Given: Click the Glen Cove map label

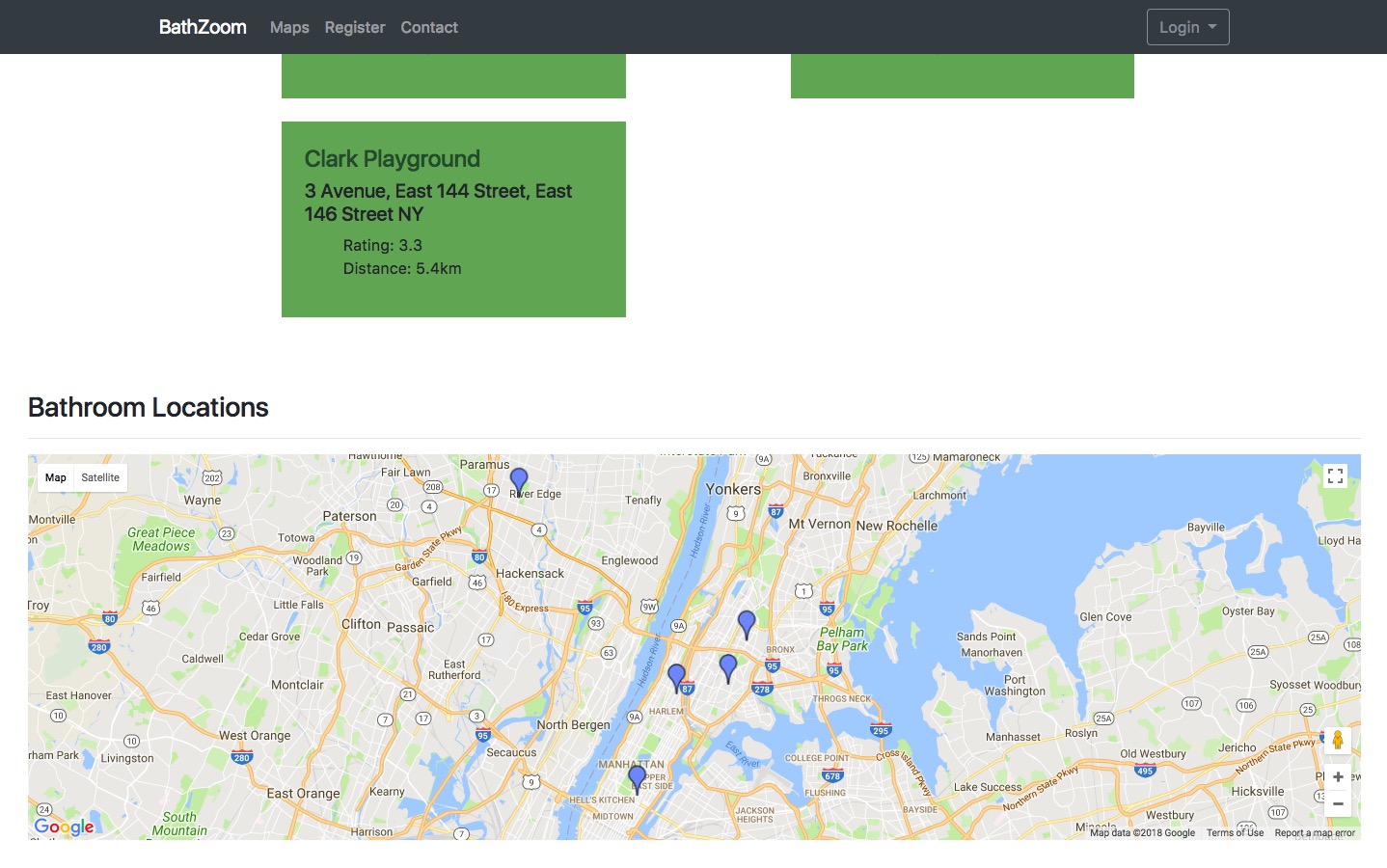Looking at the screenshot, I should (x=1105, y=617).
